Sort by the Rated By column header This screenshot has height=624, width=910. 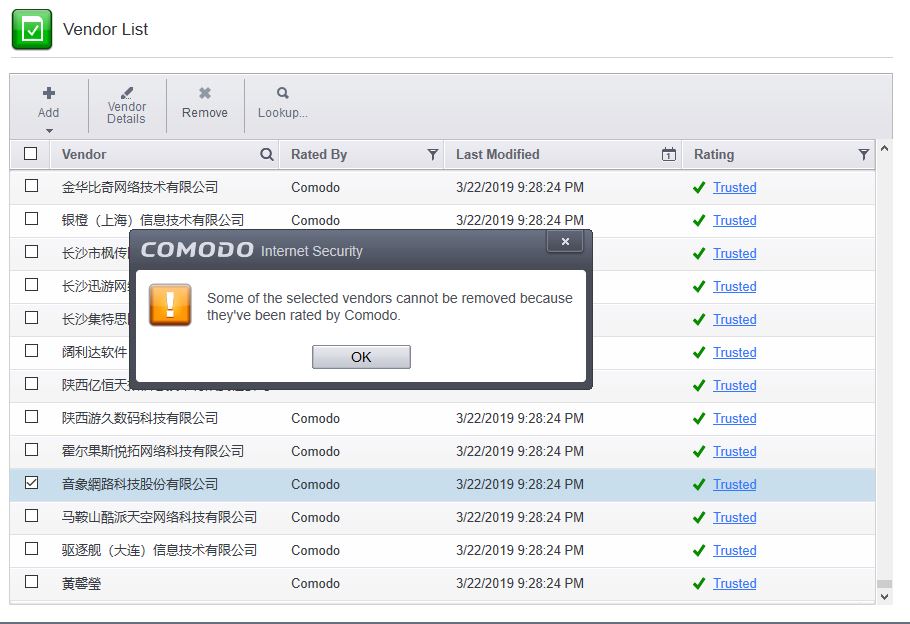(319, 154)
